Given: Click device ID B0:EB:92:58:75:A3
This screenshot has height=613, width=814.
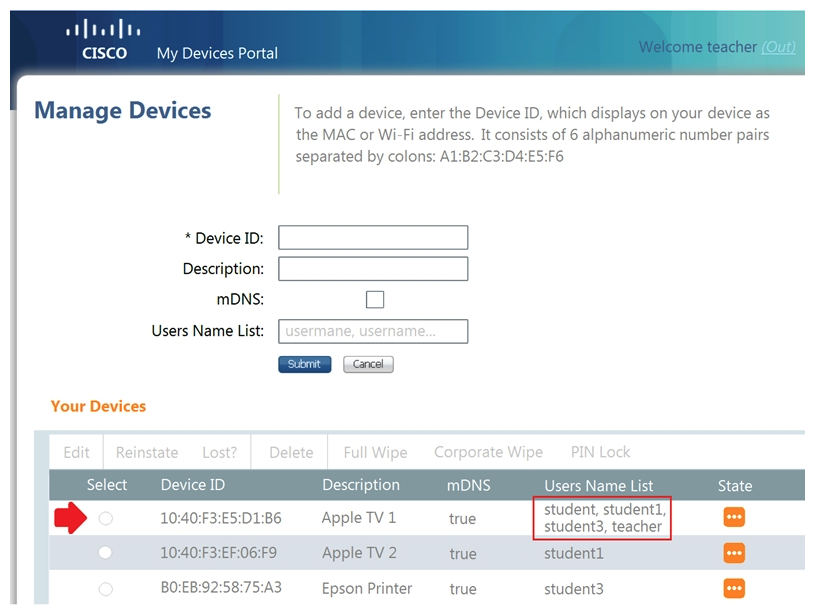Looking at the screenshot, I should pos(221,588).
